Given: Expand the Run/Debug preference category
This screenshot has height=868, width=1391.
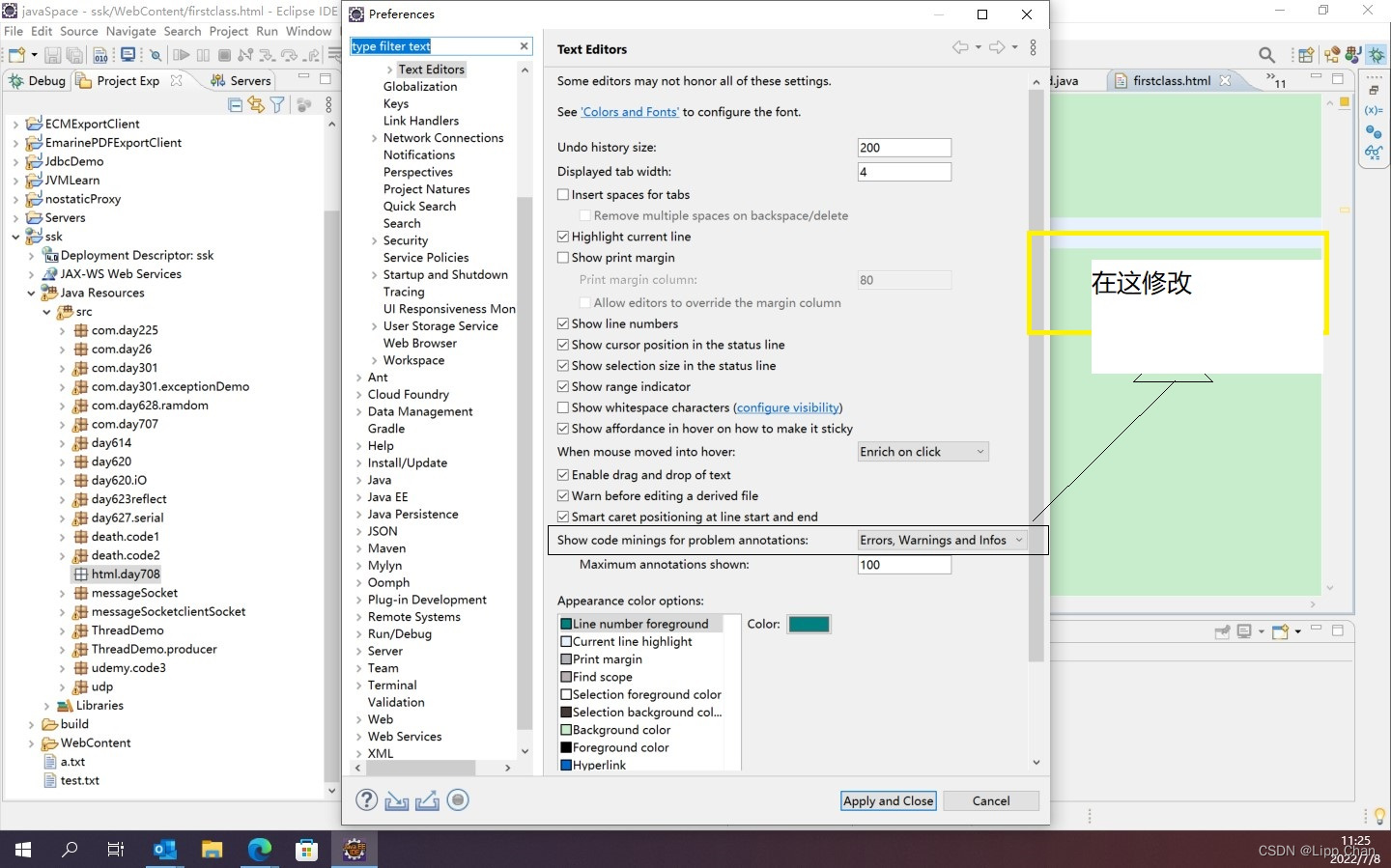Looking at the screenshot, I should [x=359, y=634].
